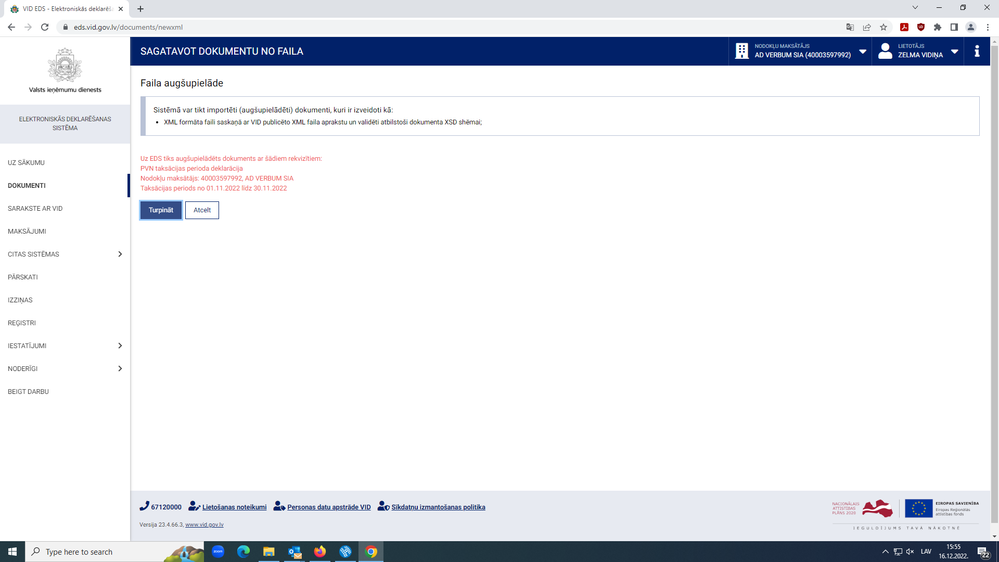Image resolution: width=999 pixels, height=562 pixels.
Task: Open Lietošanas noteikumi link
Action: click(x=234, y=507)
